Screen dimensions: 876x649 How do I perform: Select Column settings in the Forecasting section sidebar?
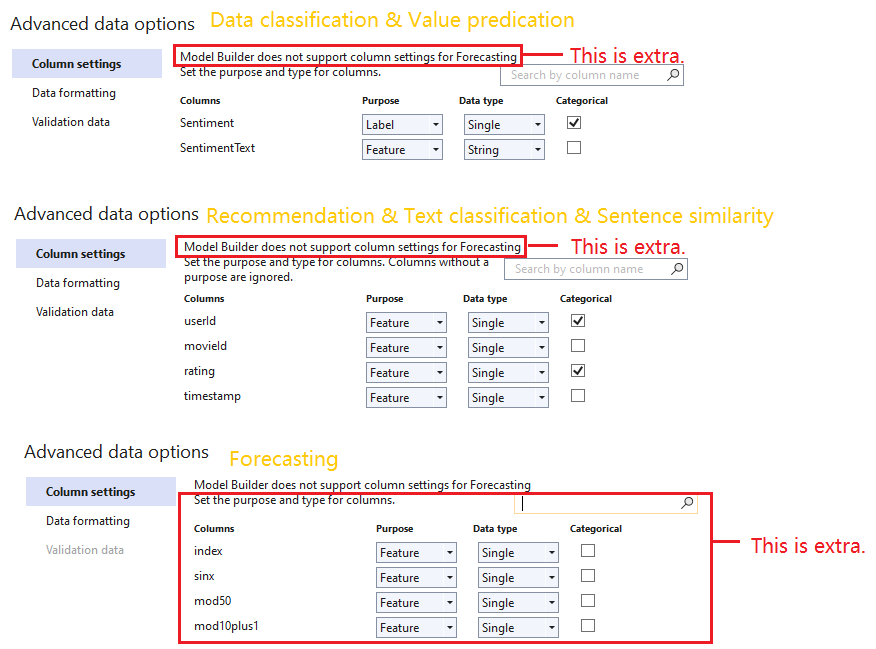pos(85,491)
